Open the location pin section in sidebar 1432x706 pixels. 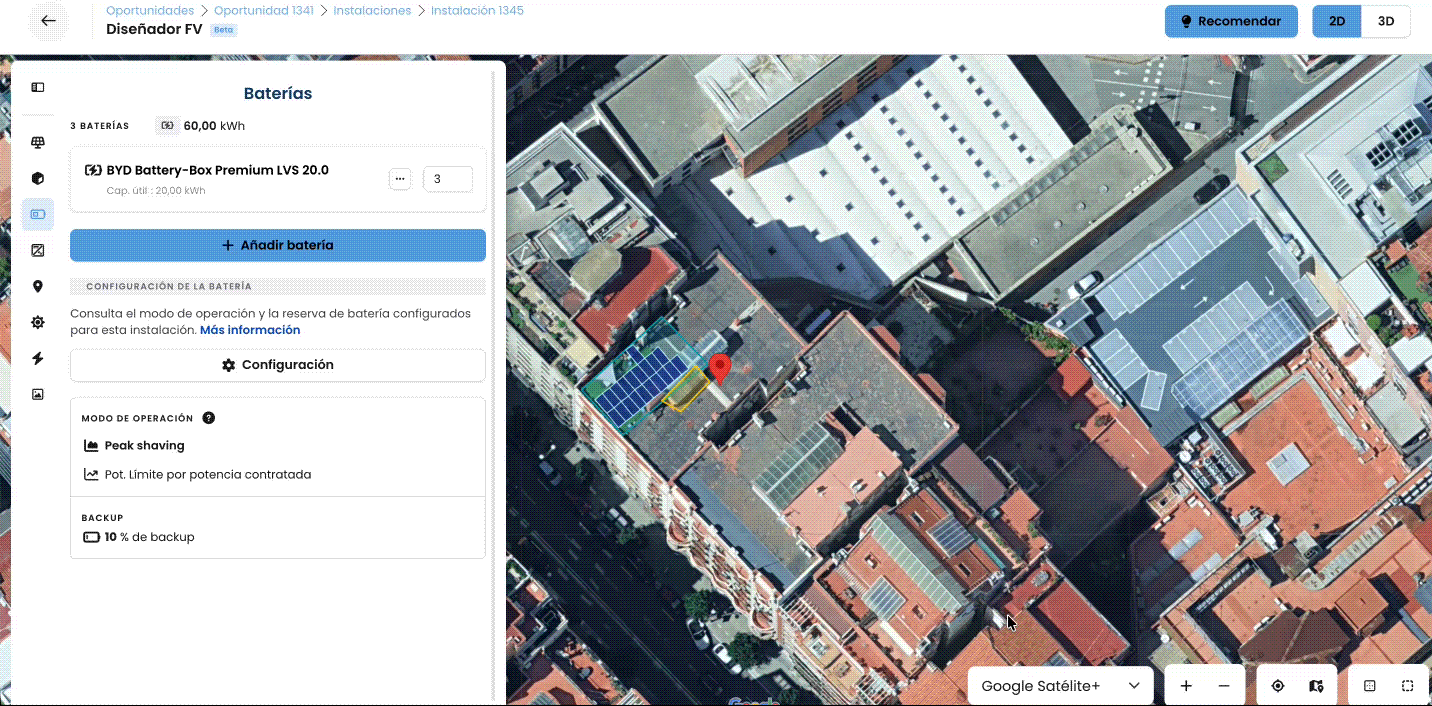(38, 287)
